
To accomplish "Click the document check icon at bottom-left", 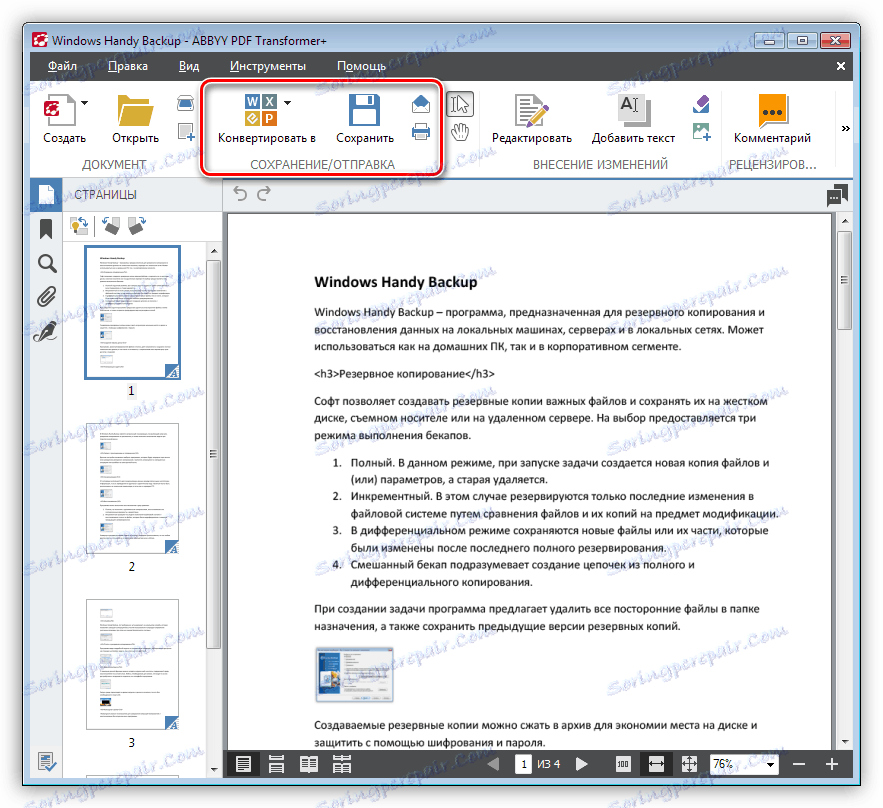I will click(x=46, y=762).
